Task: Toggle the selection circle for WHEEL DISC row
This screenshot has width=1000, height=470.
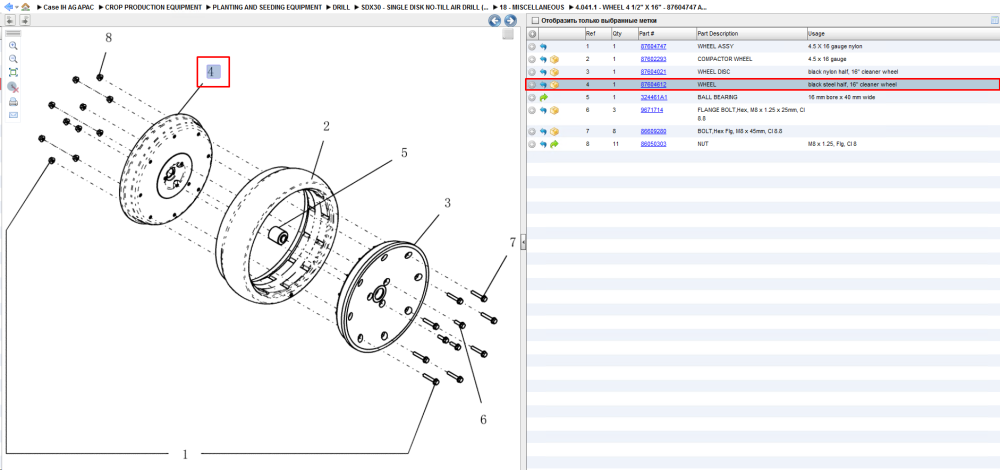Action: [x=532, y=71]
